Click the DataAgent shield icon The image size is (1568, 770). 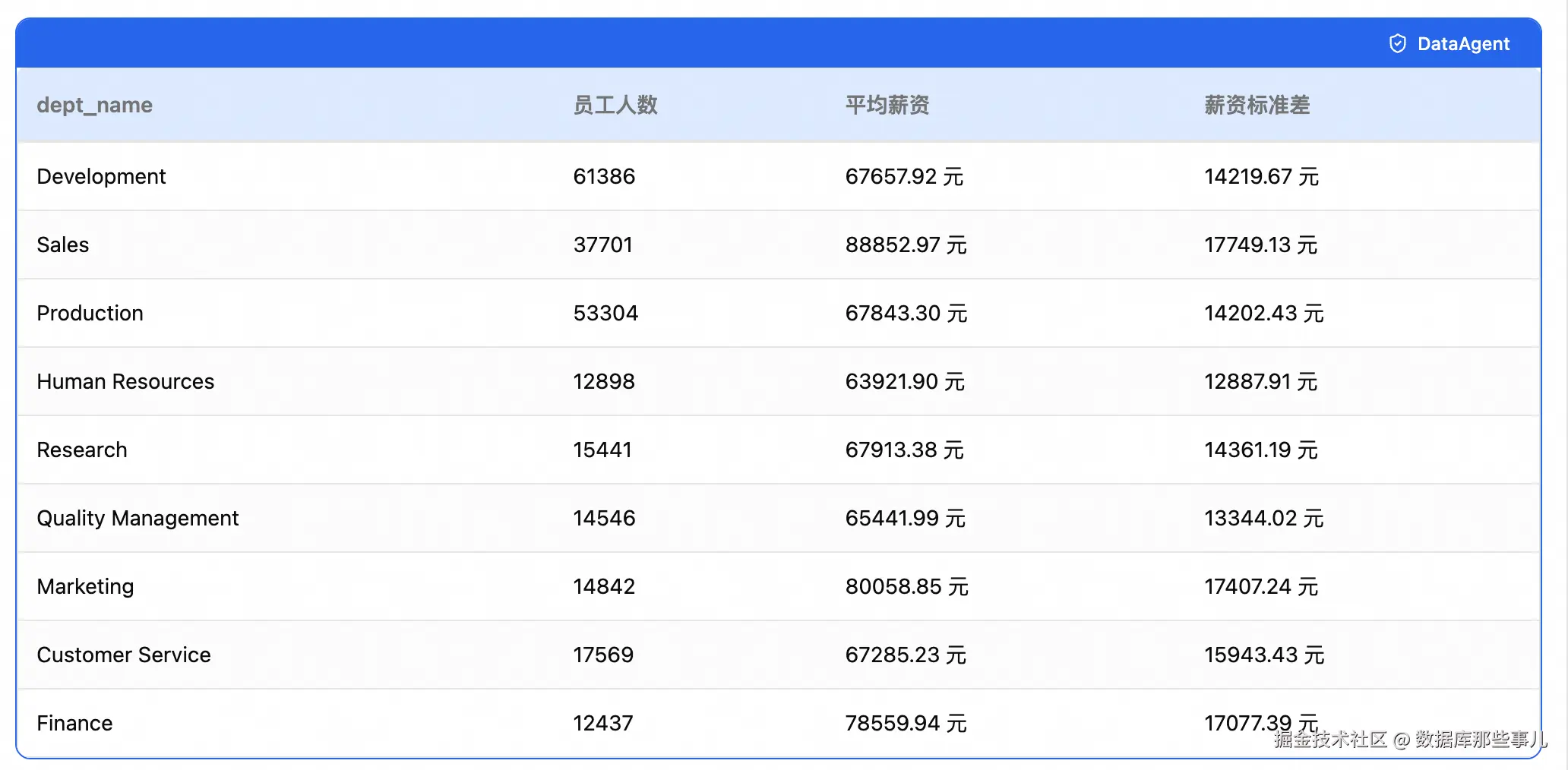click(1397, 43)
